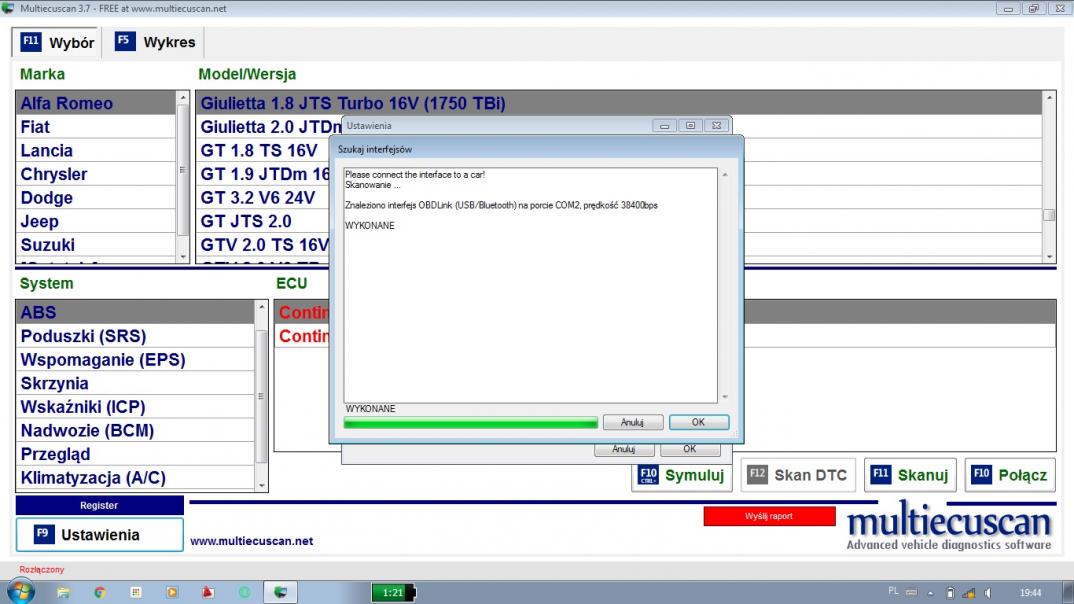The image size is (1074, 604).
Task: Open File Explorer from the taskbar
Action: [x=63, y=592]
